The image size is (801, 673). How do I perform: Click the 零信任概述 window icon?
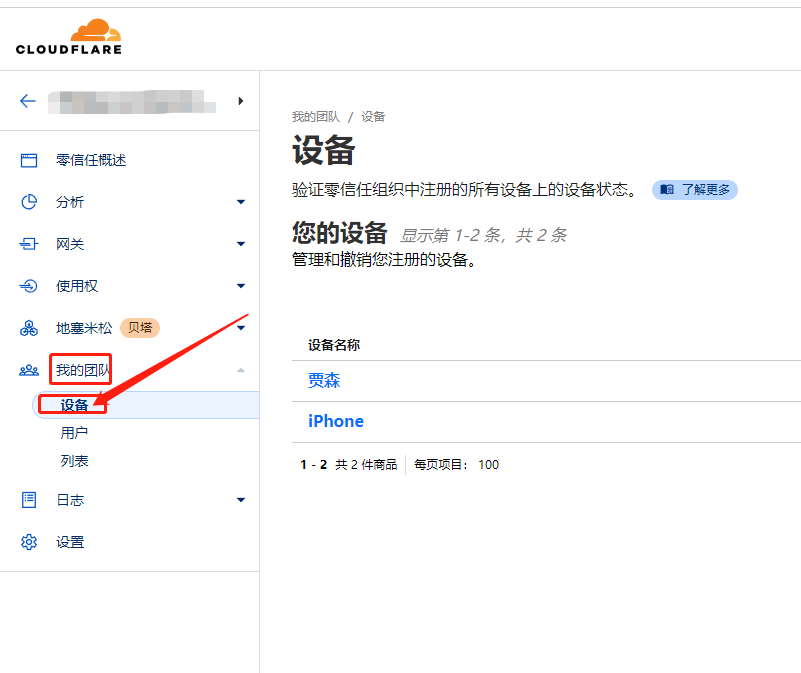29,160
